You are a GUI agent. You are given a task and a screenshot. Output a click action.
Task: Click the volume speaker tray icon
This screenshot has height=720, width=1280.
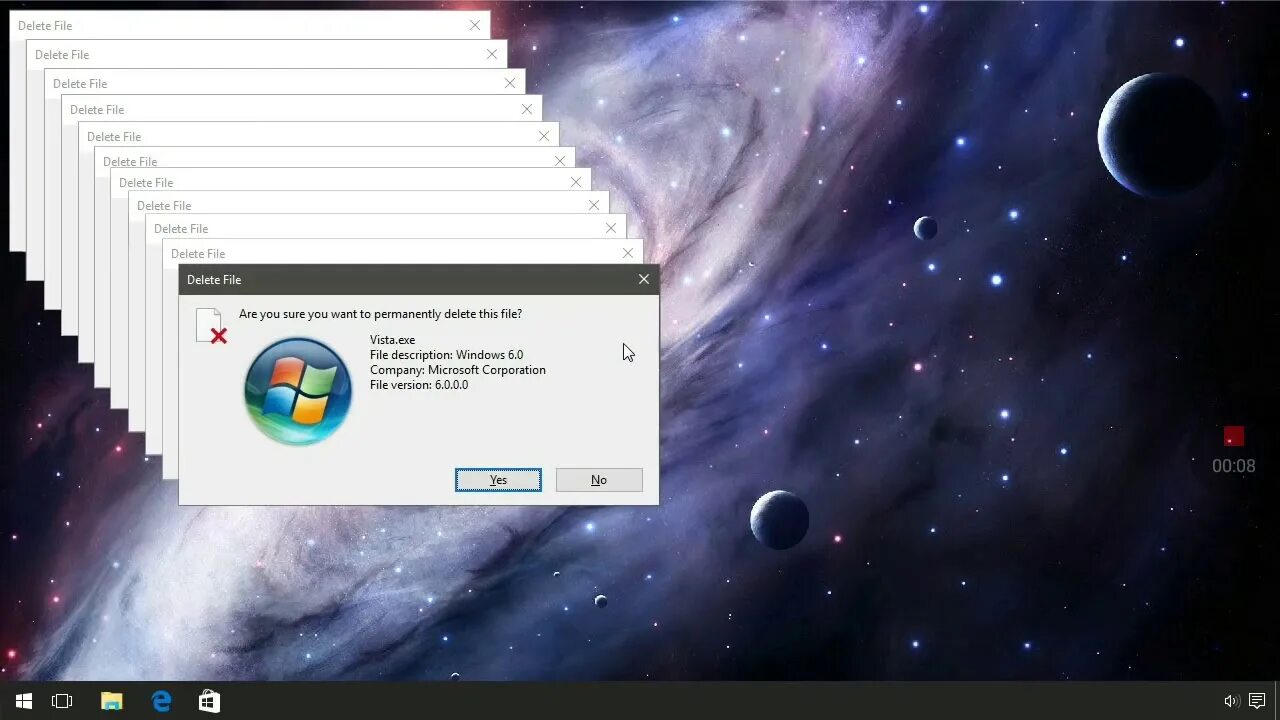tap(1232, 701)
